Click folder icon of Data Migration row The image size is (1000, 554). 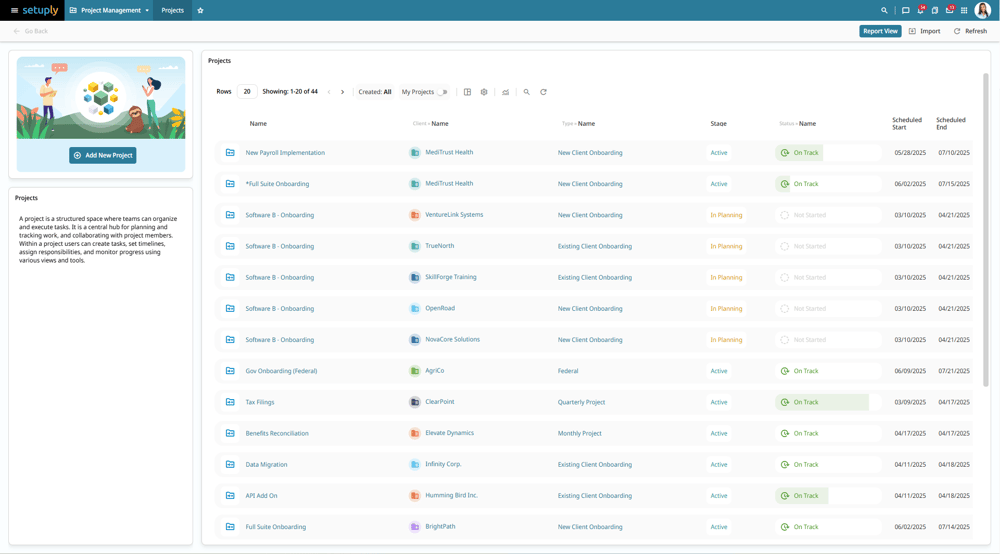pos(230,464)
